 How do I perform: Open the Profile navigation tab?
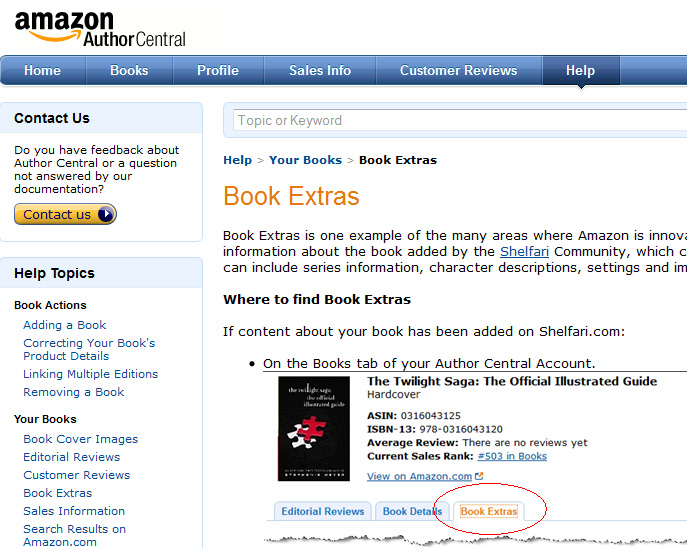coord(218,70)
